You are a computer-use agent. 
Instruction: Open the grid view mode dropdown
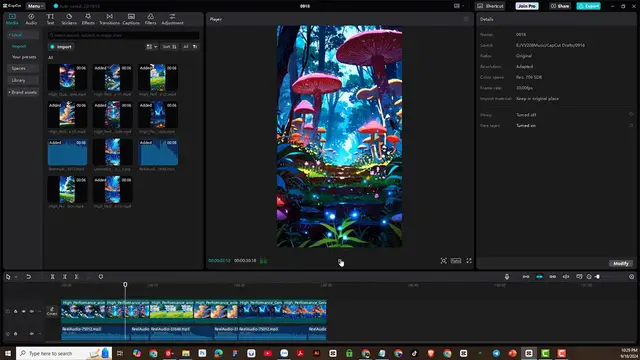(x=151, y=47)
